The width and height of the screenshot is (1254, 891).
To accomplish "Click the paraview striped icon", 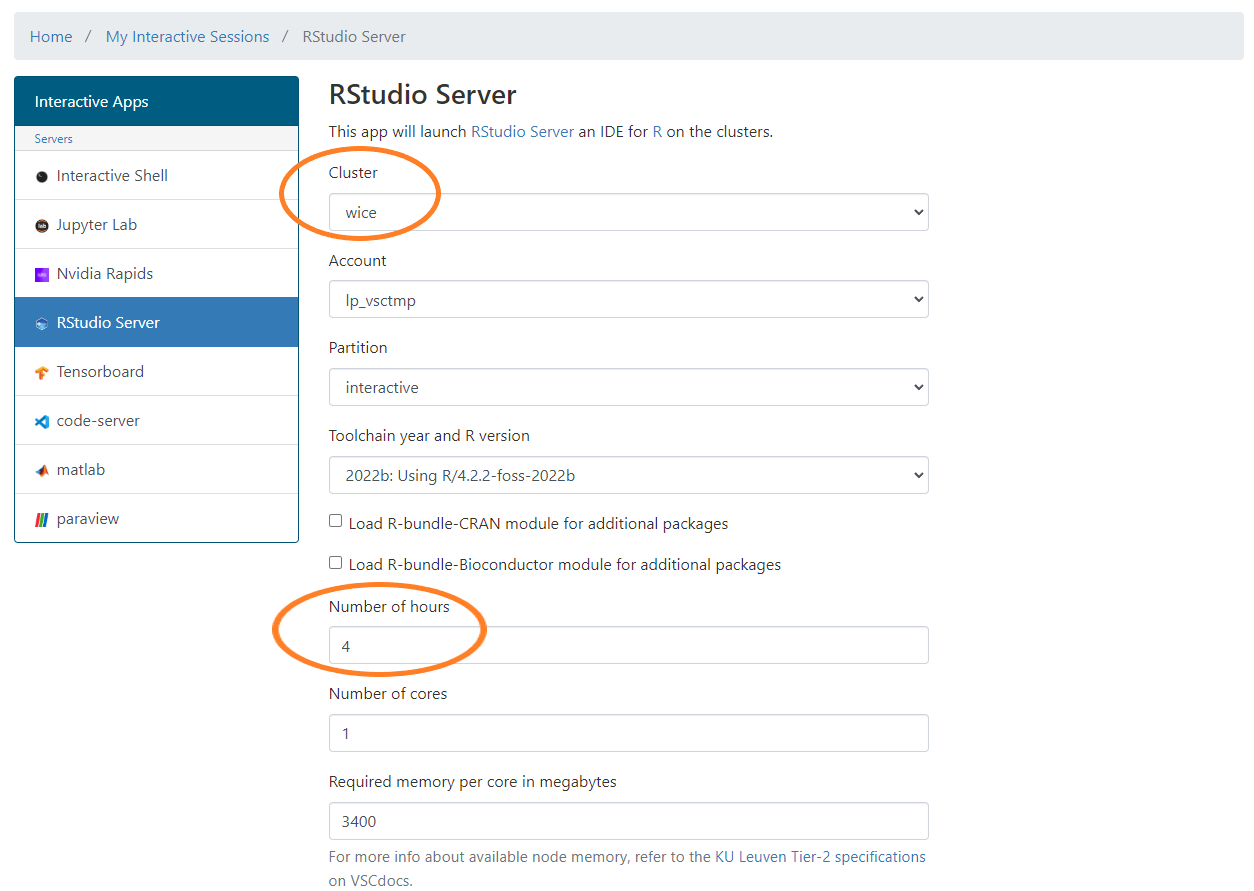I will pos(42,519).
